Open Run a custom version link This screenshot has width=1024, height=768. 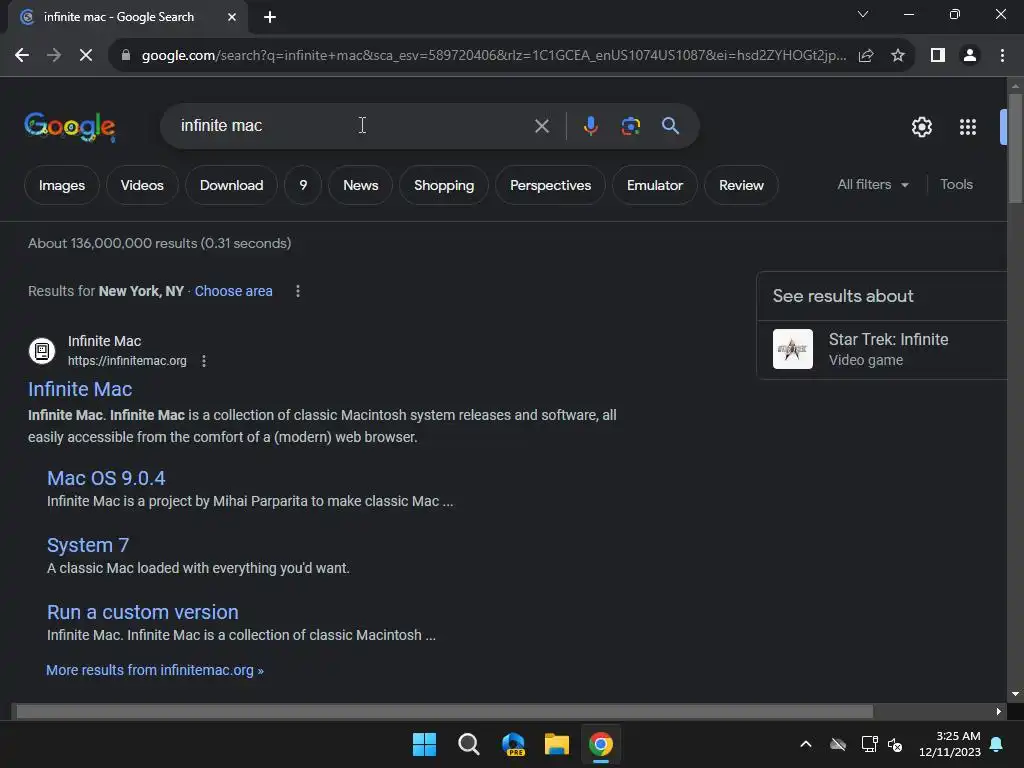[142, 613]
